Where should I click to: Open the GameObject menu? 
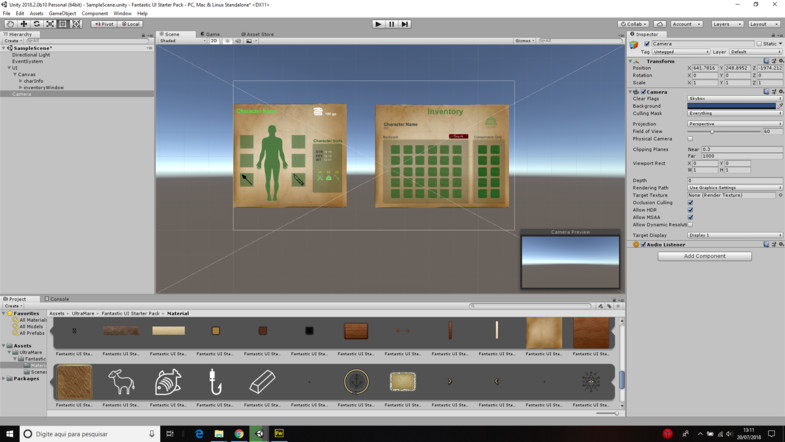coord(63,14)
